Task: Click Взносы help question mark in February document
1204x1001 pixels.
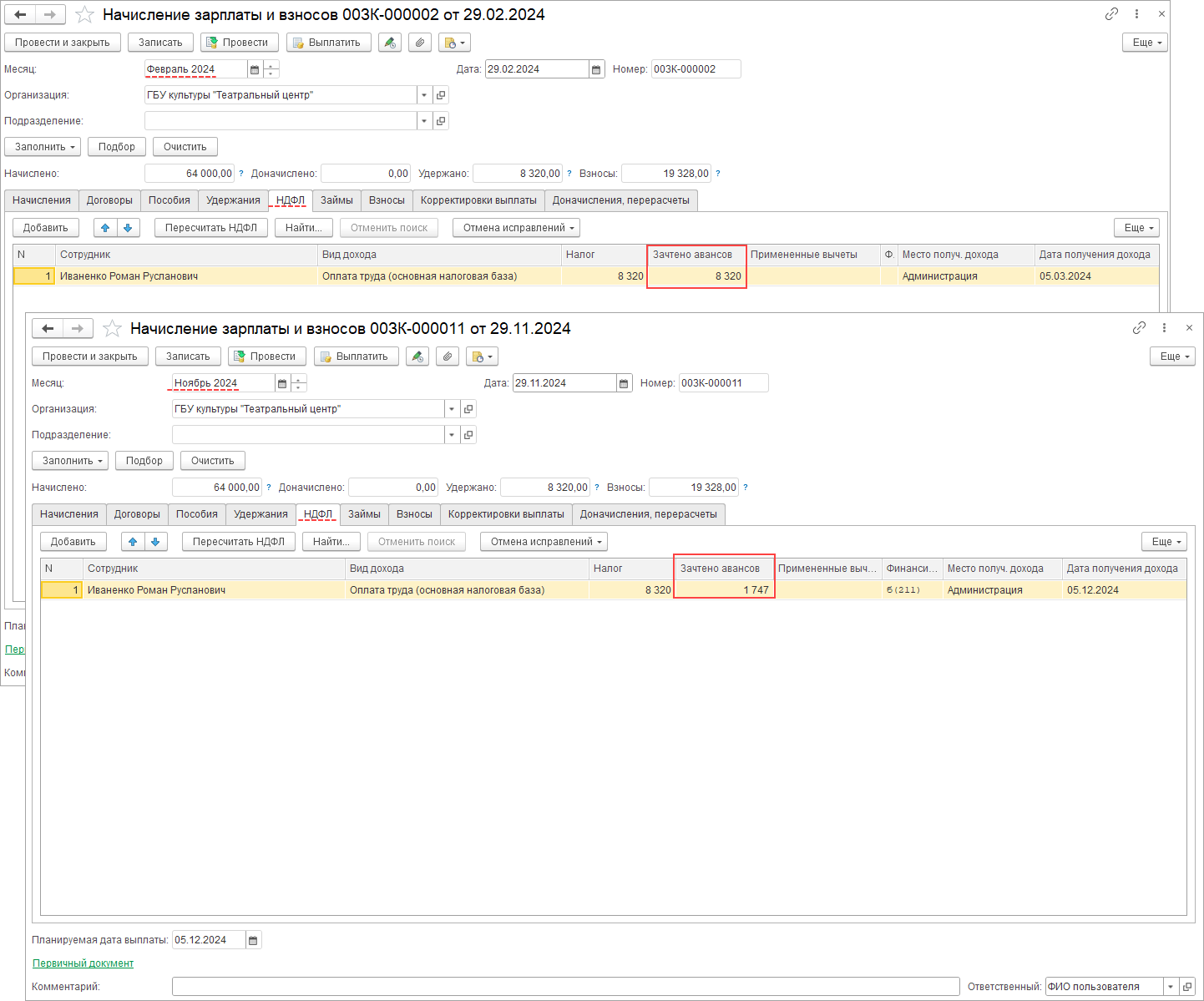Action: coord(718,174)
